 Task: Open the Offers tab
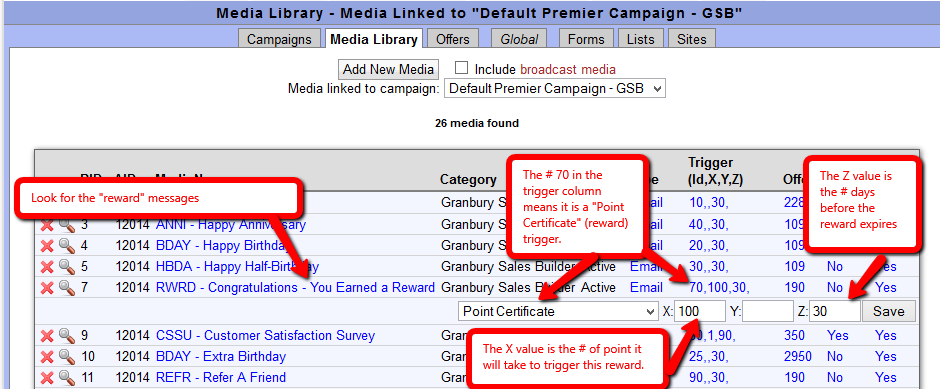point(453,40)
